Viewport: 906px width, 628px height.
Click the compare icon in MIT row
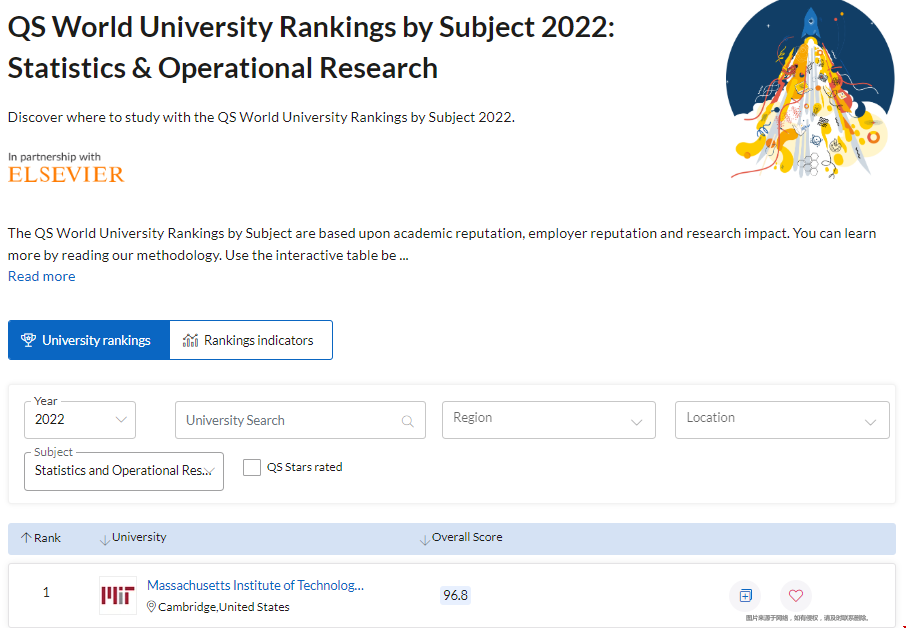[x=745, y=596]
